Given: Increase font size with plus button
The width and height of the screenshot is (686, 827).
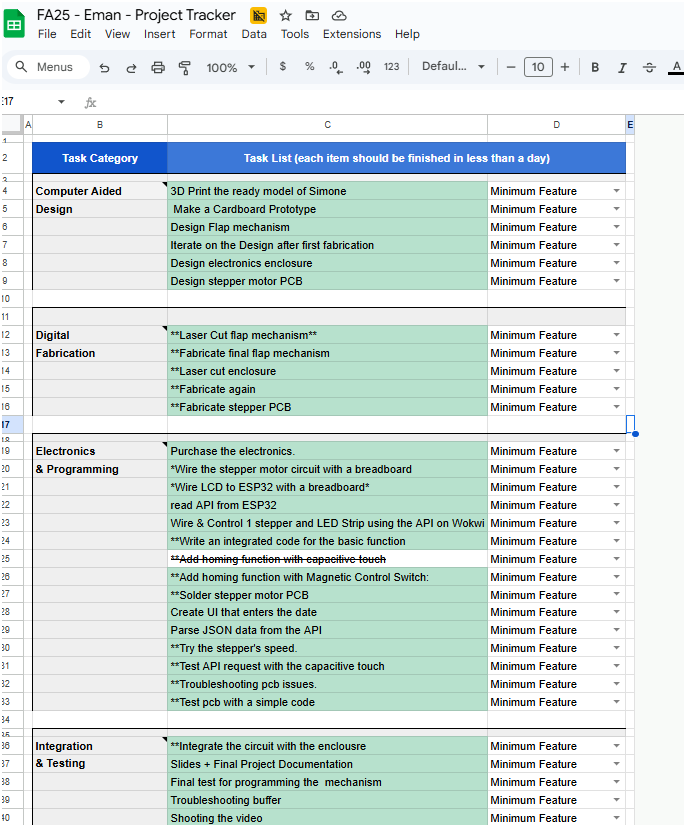Looking at the screenshot, I should click(x=565, y=67).
